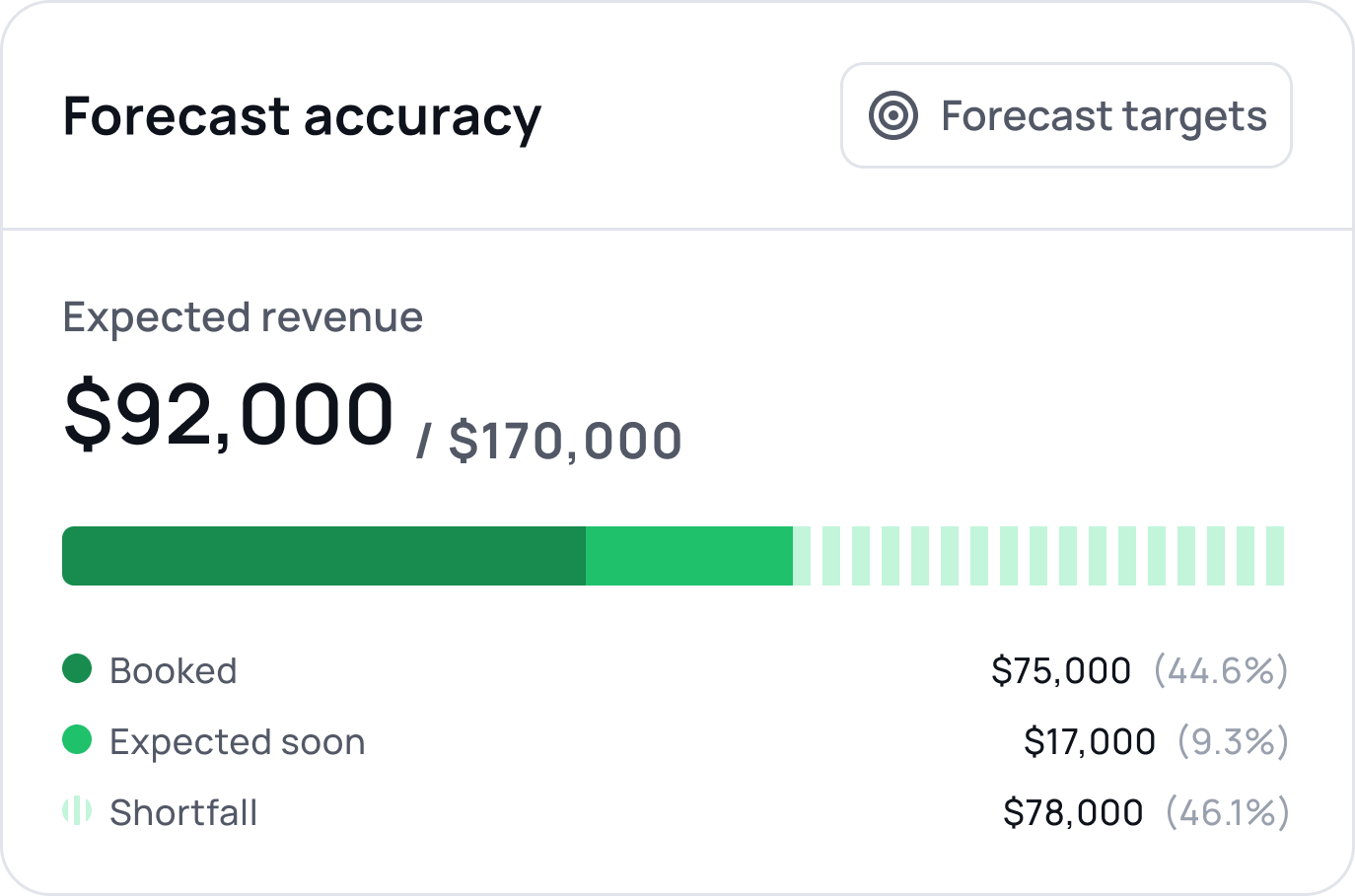Click the dark green Booked legend dot

pos(77,669)
